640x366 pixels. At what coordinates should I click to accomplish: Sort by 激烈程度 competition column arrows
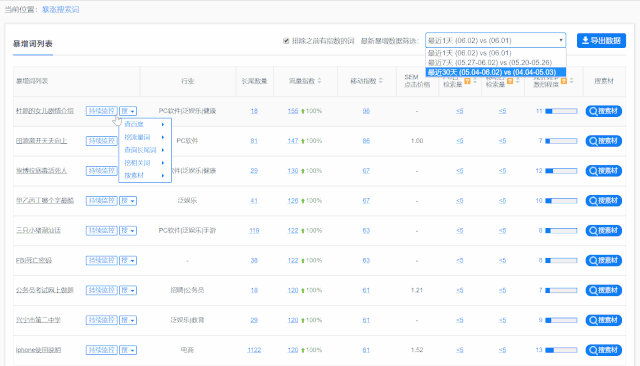pyautogui.click(x=571, y=81)
